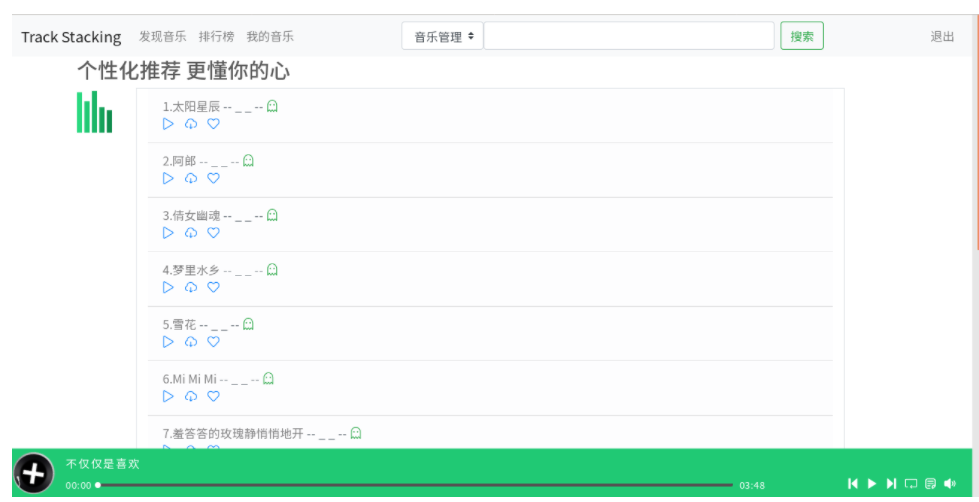Click the song title 3.倩女幽魂
The width and height of the screenshot is (979, 502).
pos(191,215)
